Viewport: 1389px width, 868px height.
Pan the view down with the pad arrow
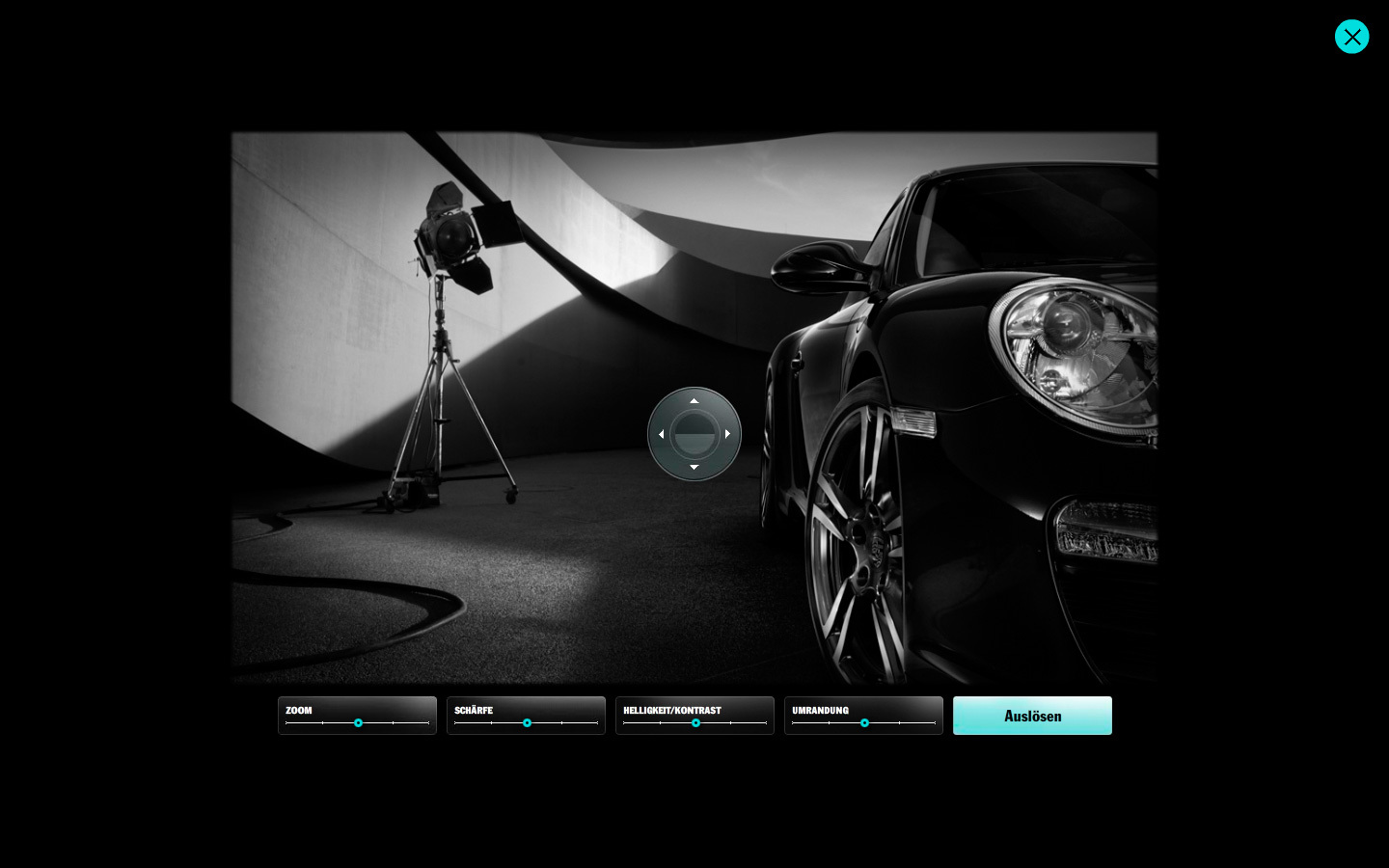694,468
